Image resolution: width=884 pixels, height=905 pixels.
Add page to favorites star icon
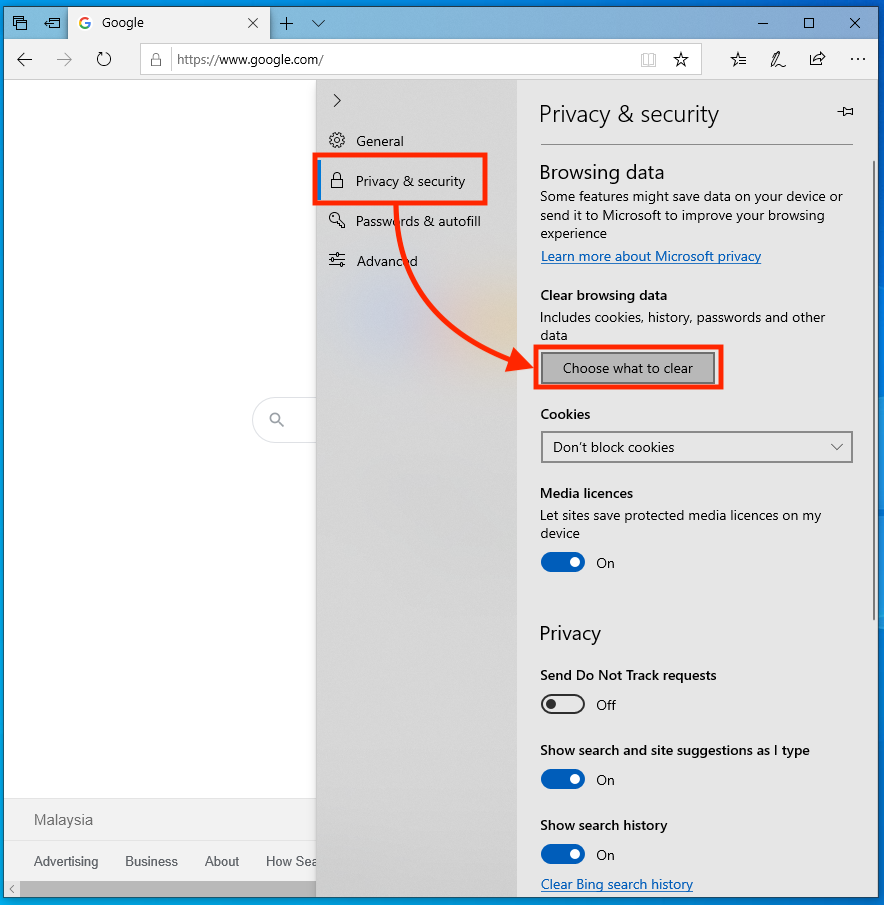click(x=681, y=60)
